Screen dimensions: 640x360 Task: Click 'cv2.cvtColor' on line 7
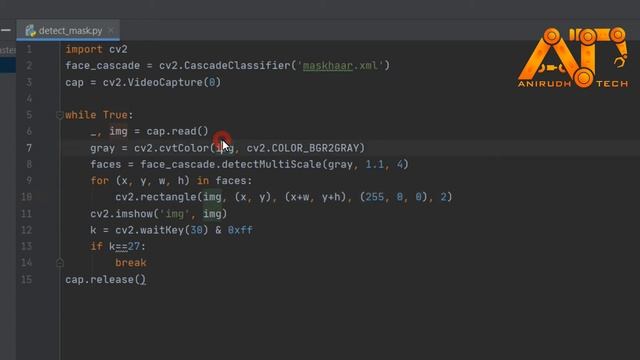click(171, 148)
